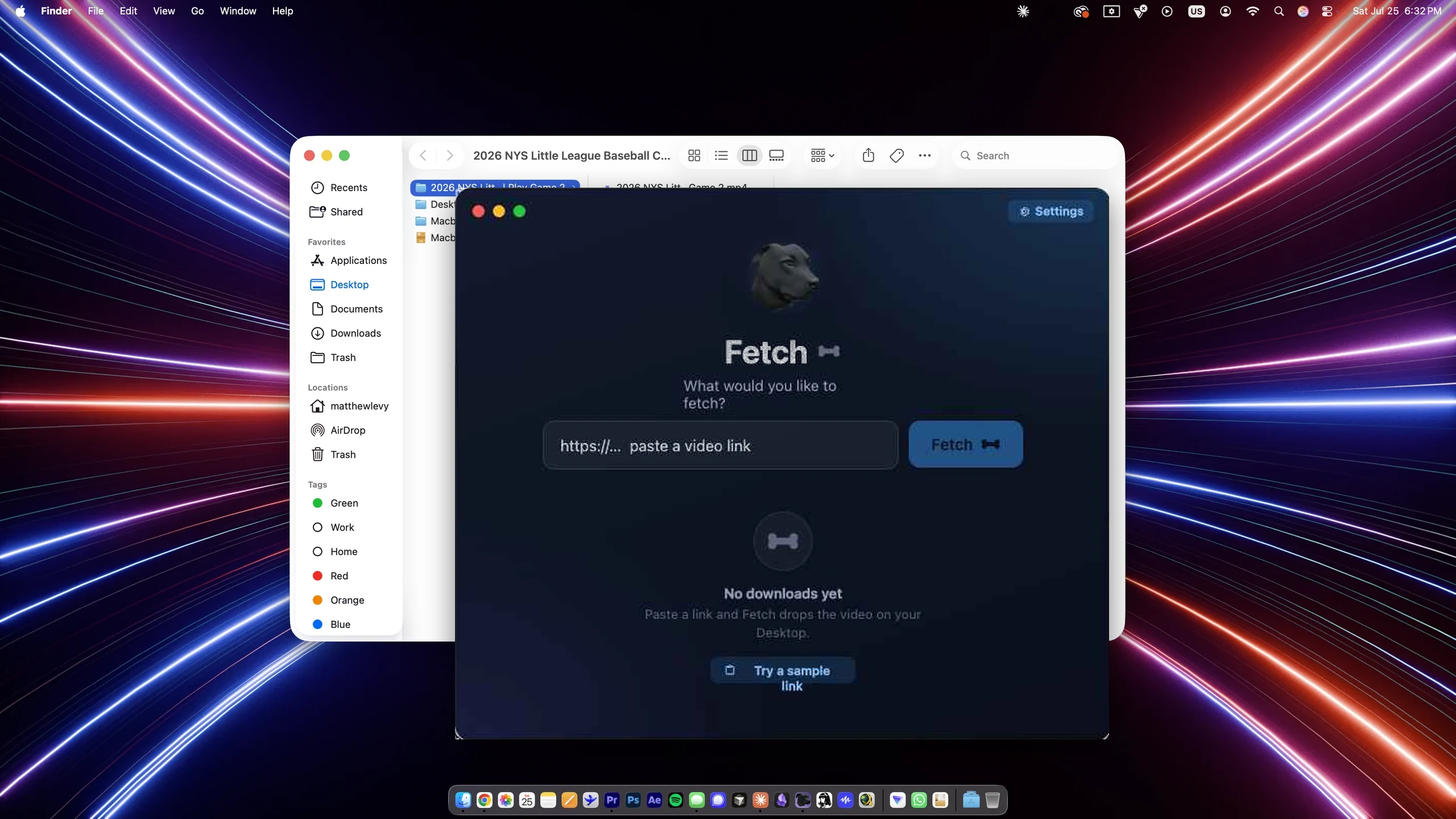1456x819 pixels.
Task: Open Finder from the Dock
Action: [x=463, y=800]
